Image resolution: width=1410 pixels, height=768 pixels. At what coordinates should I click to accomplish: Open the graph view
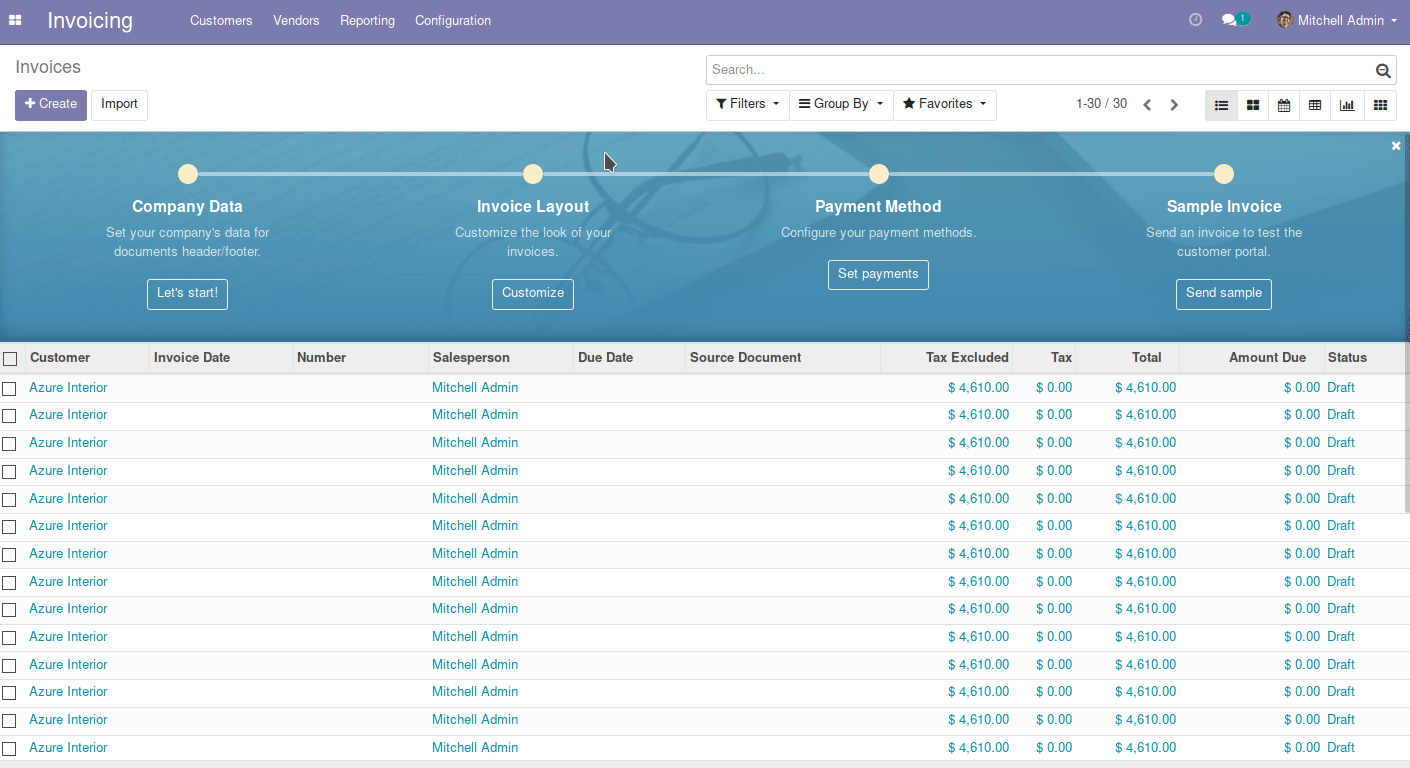1347,104
